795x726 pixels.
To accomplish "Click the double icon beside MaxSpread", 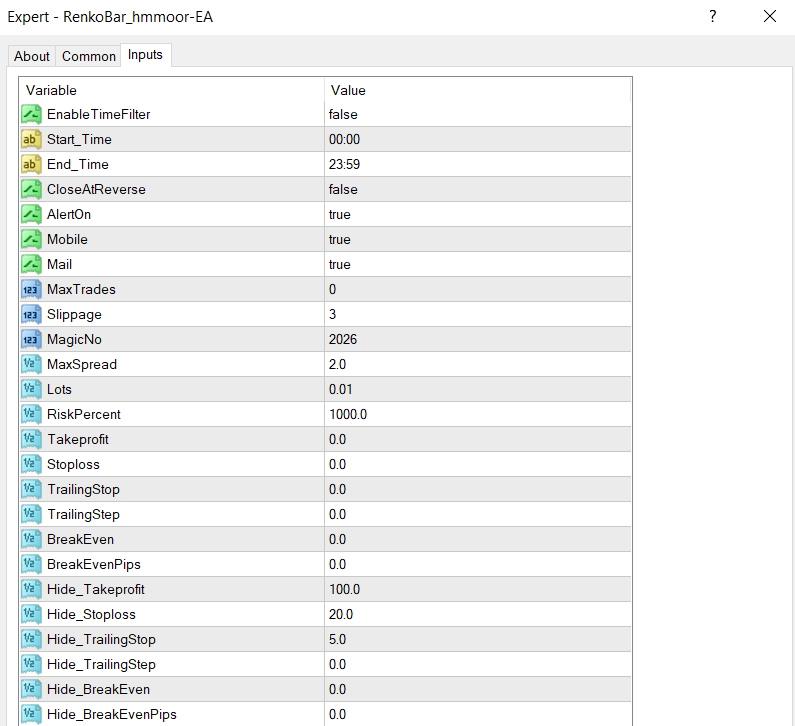I will [x=31, y=364].
